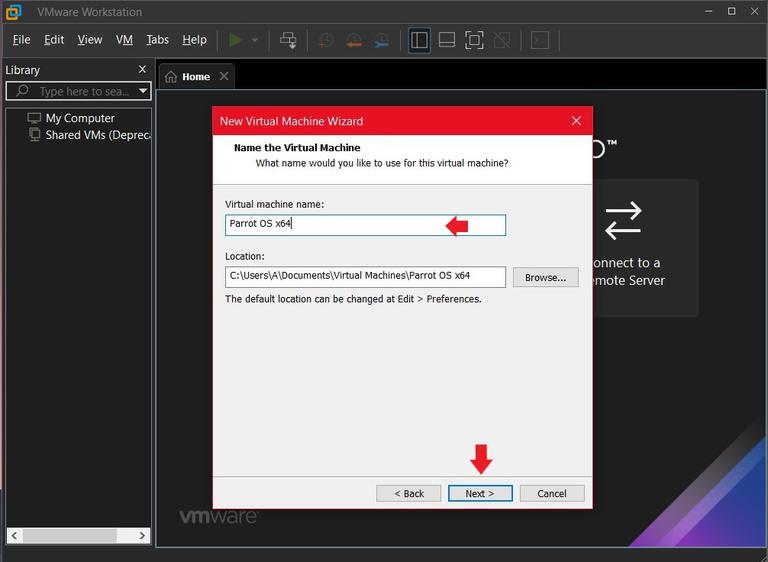
Task: Click the VMware Workstation app icon
Action: 13,12
